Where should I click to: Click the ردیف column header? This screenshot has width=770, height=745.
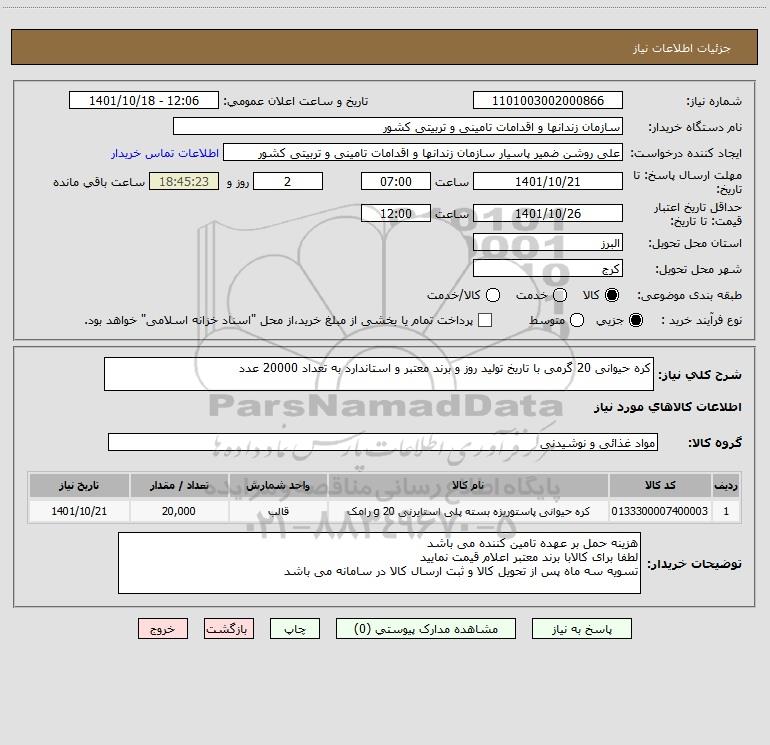pos(726,485)
